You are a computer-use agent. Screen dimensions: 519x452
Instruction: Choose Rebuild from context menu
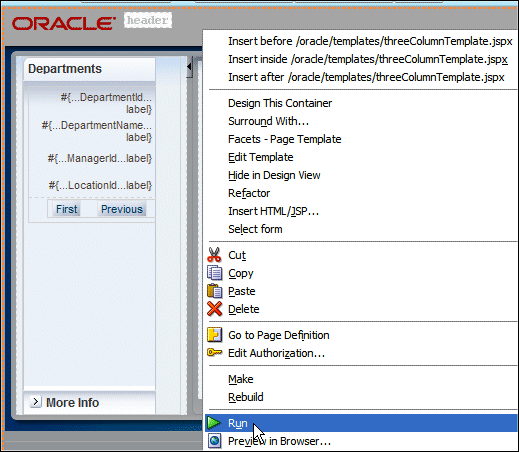coord(246,397)
